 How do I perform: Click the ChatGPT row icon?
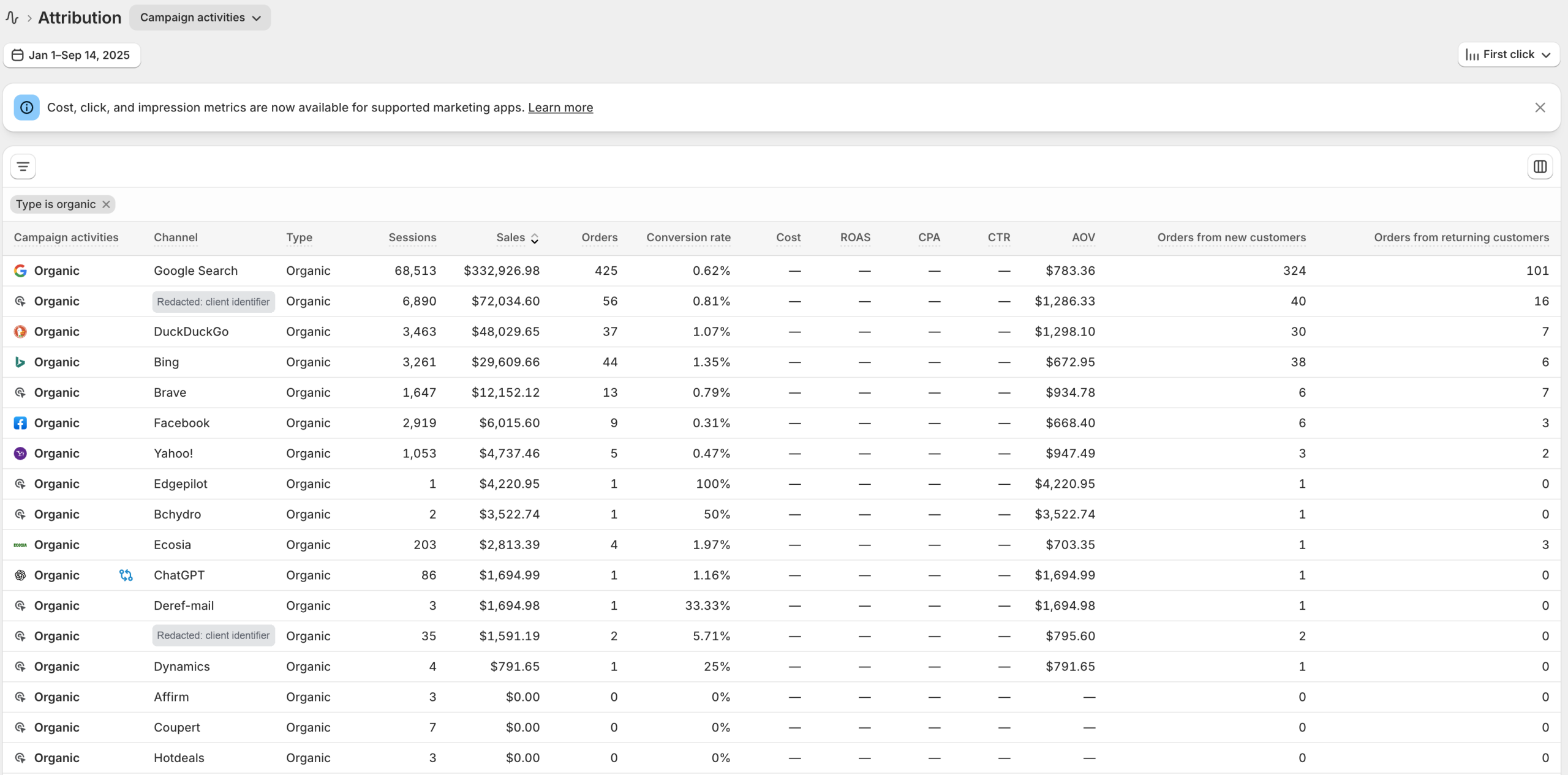coord(20,575)
